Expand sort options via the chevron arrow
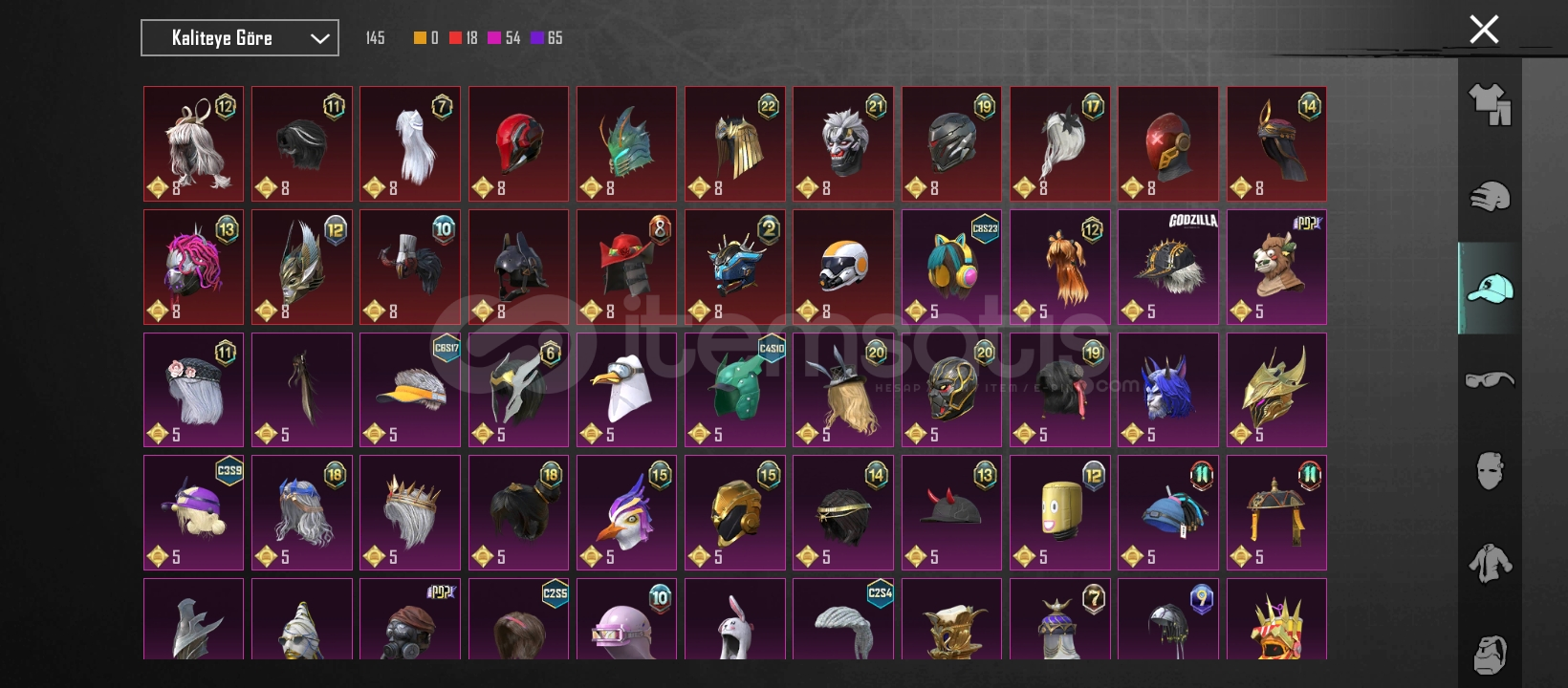This screenshot has width=1568, height=688. point(319,39)
